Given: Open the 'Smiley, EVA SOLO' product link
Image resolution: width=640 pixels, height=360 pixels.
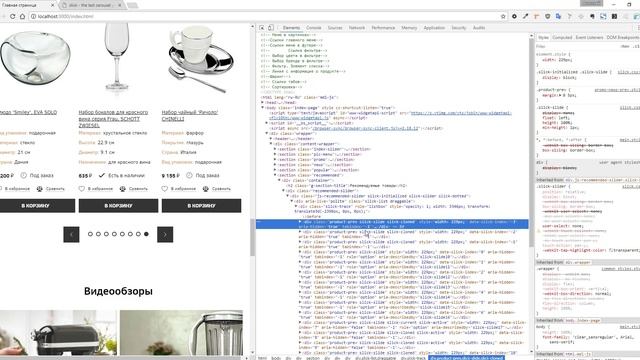Looking at the screenshot, I should (29, 112).
